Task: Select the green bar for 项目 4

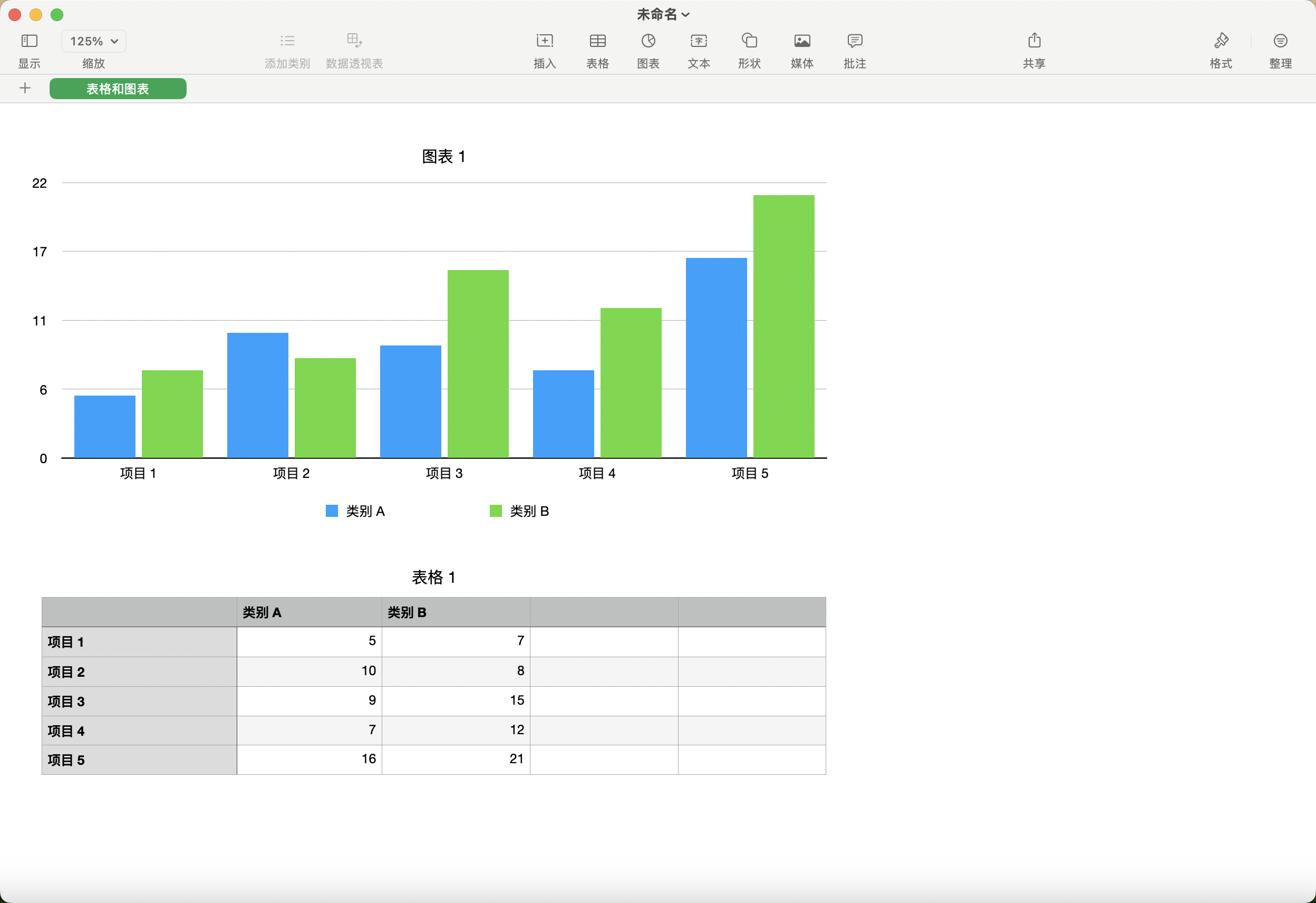Action: (631, 382)
